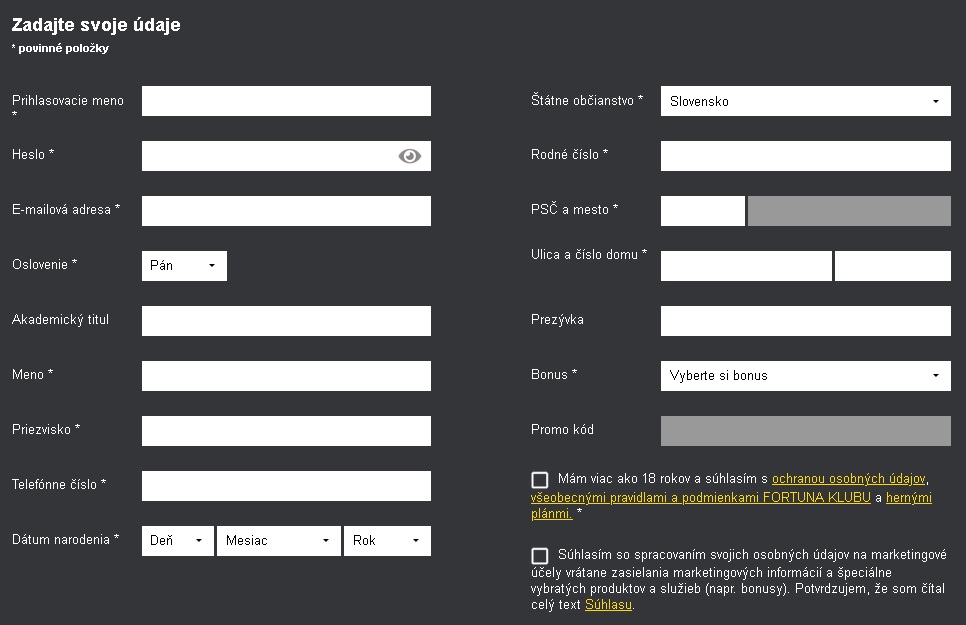The image size is (966, 625).
Task: Open the Rok birth year dropdown
Action: point(387,541)
